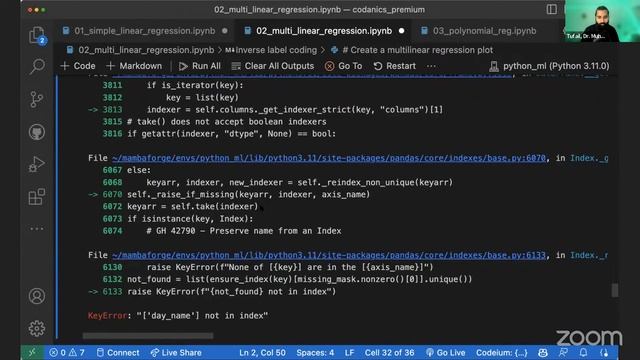The image size is (640, 360).
Task: Click breadcrumb Create a multilinear regression plot
Action: (412, 50)
